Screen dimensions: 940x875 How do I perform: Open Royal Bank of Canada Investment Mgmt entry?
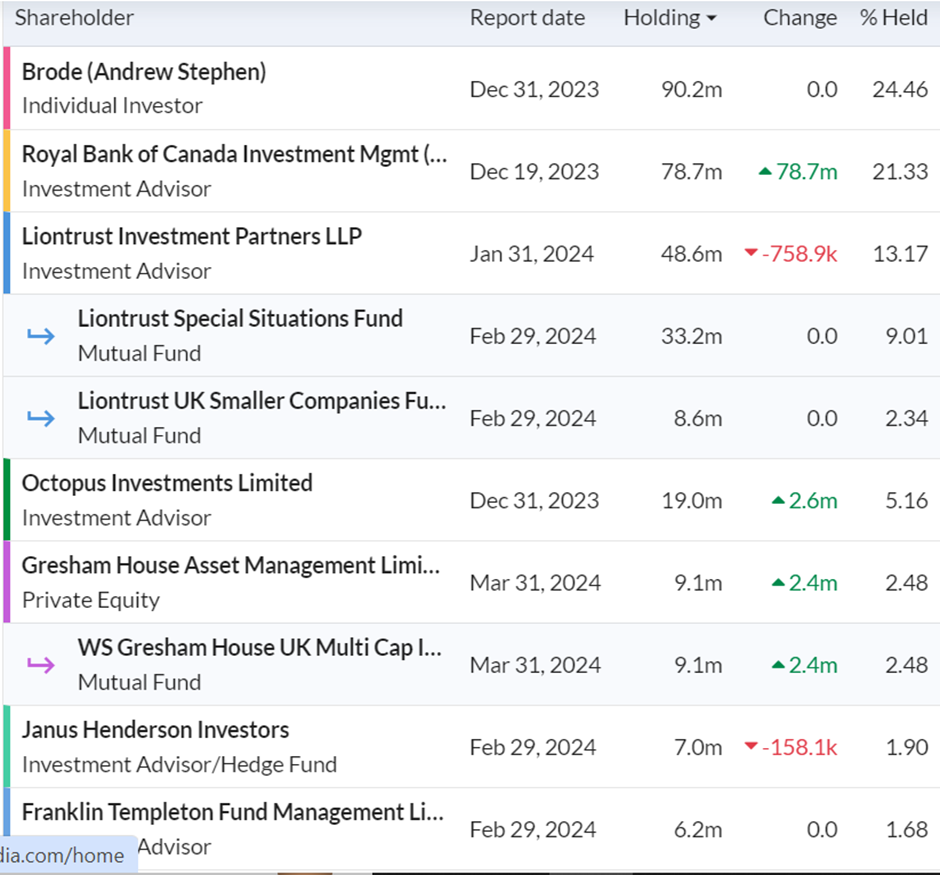[x=234, y=155]
